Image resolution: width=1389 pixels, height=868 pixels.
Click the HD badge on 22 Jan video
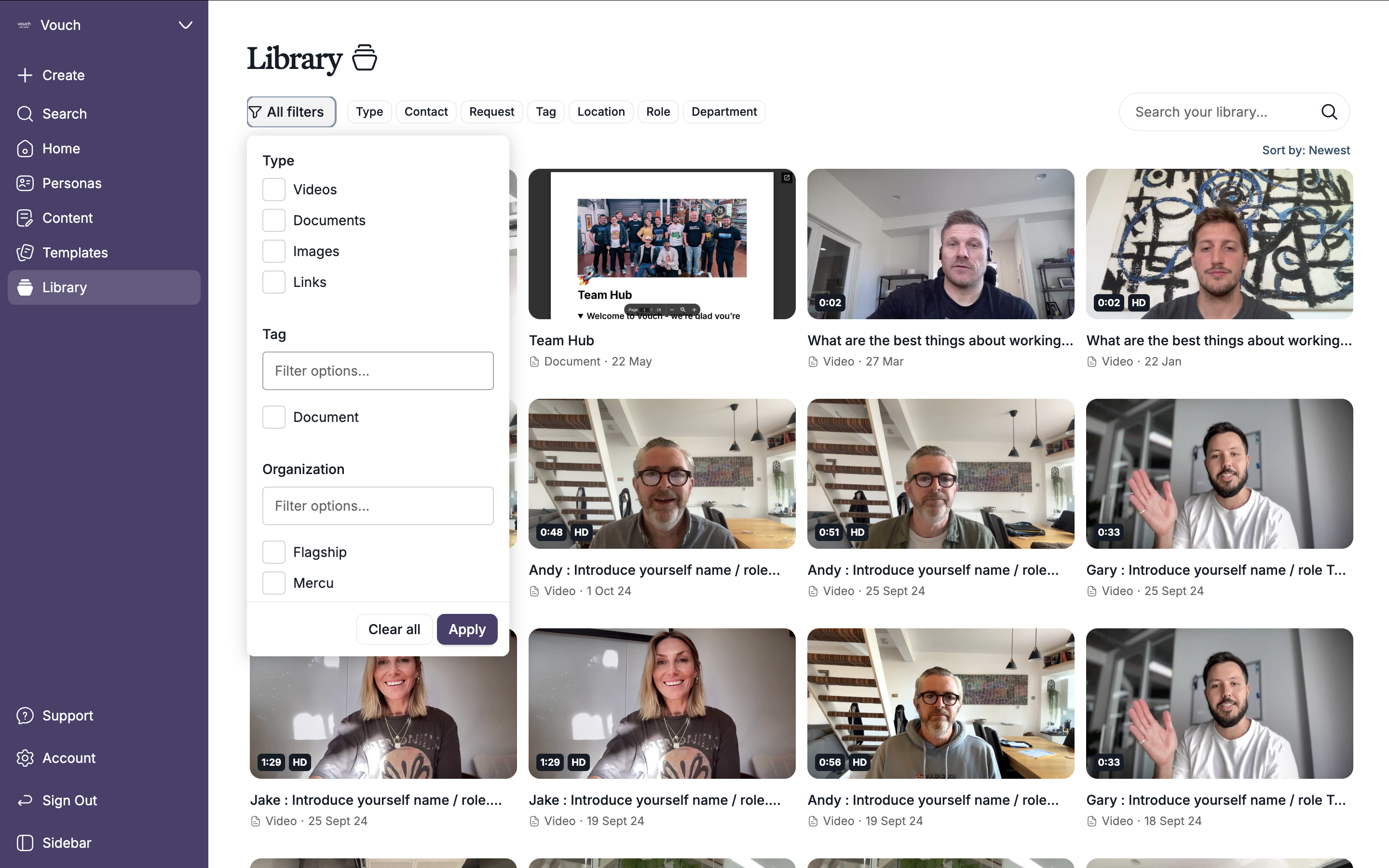tap(1139, 302)
